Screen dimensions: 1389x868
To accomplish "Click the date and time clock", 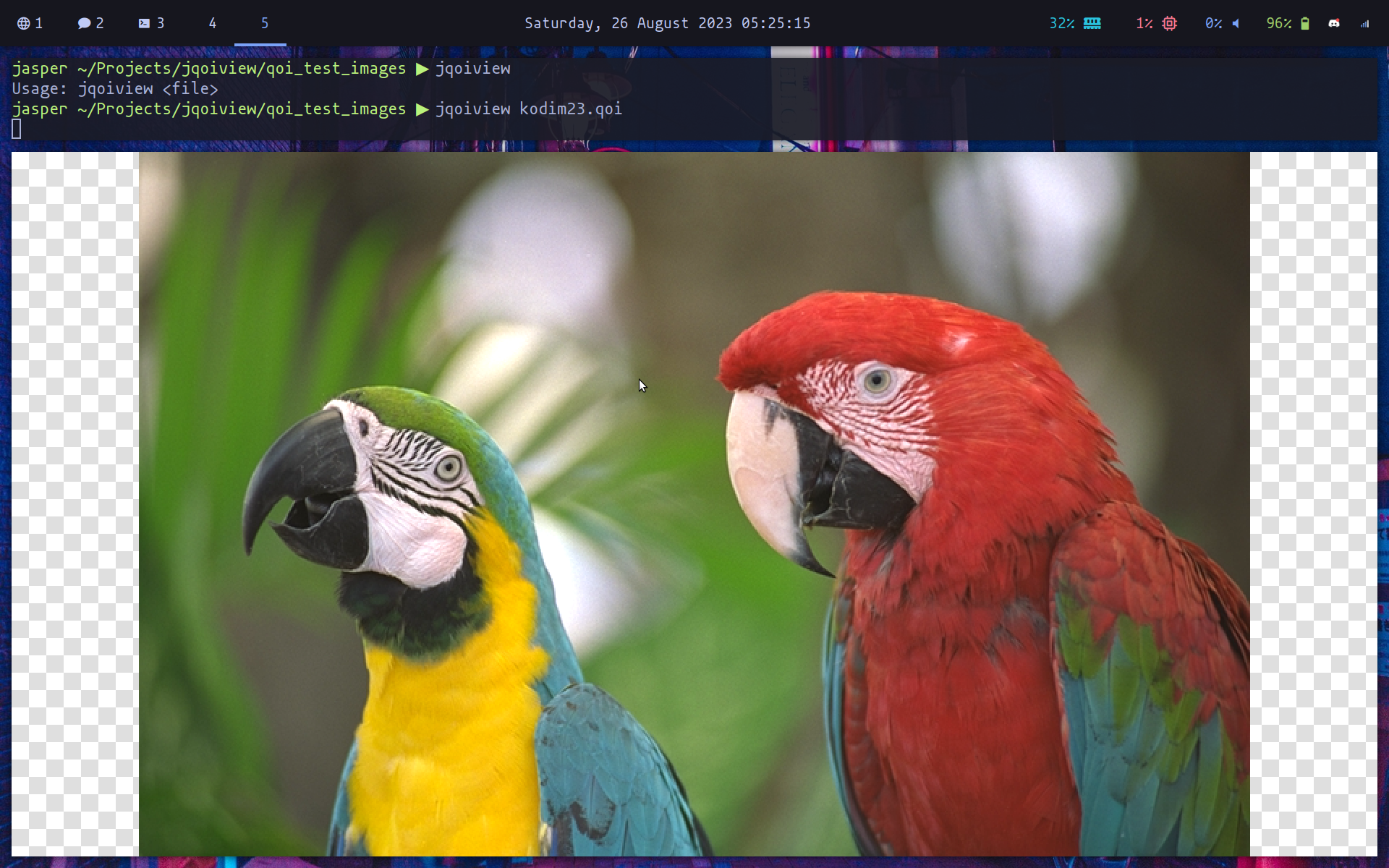I will 667,23.
